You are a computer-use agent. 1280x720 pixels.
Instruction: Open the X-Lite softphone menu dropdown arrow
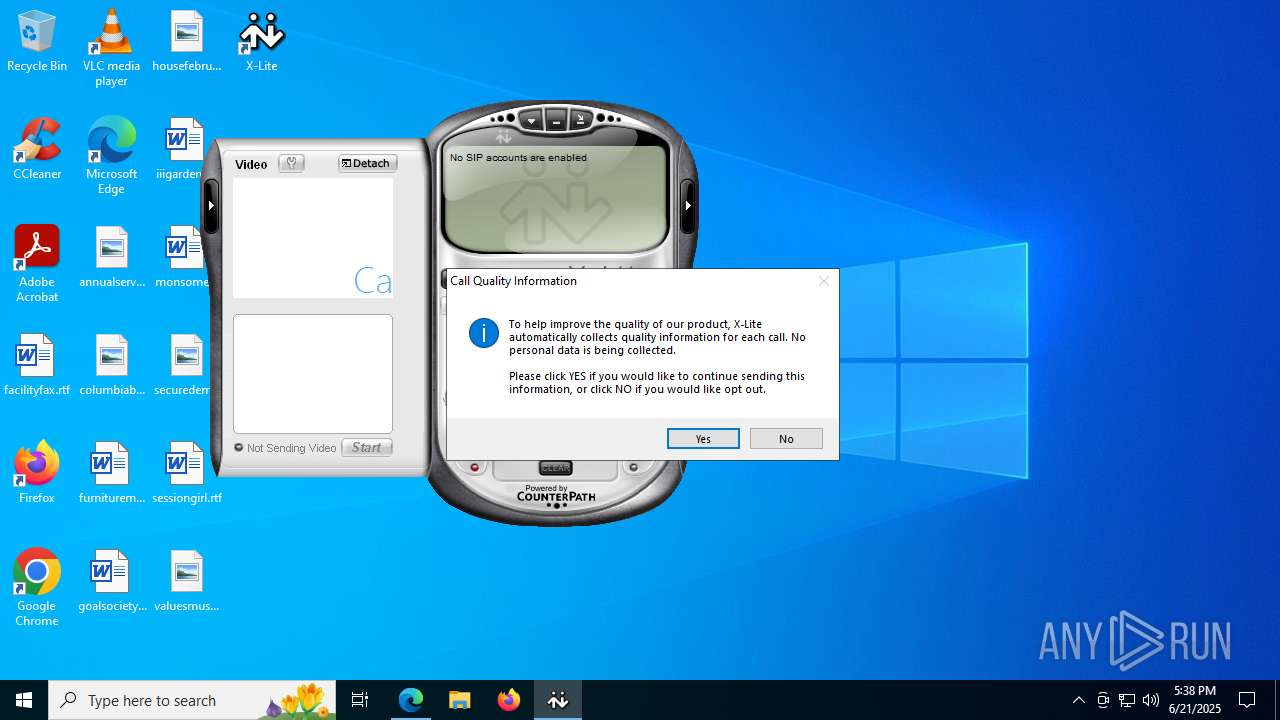click(532, 121)
